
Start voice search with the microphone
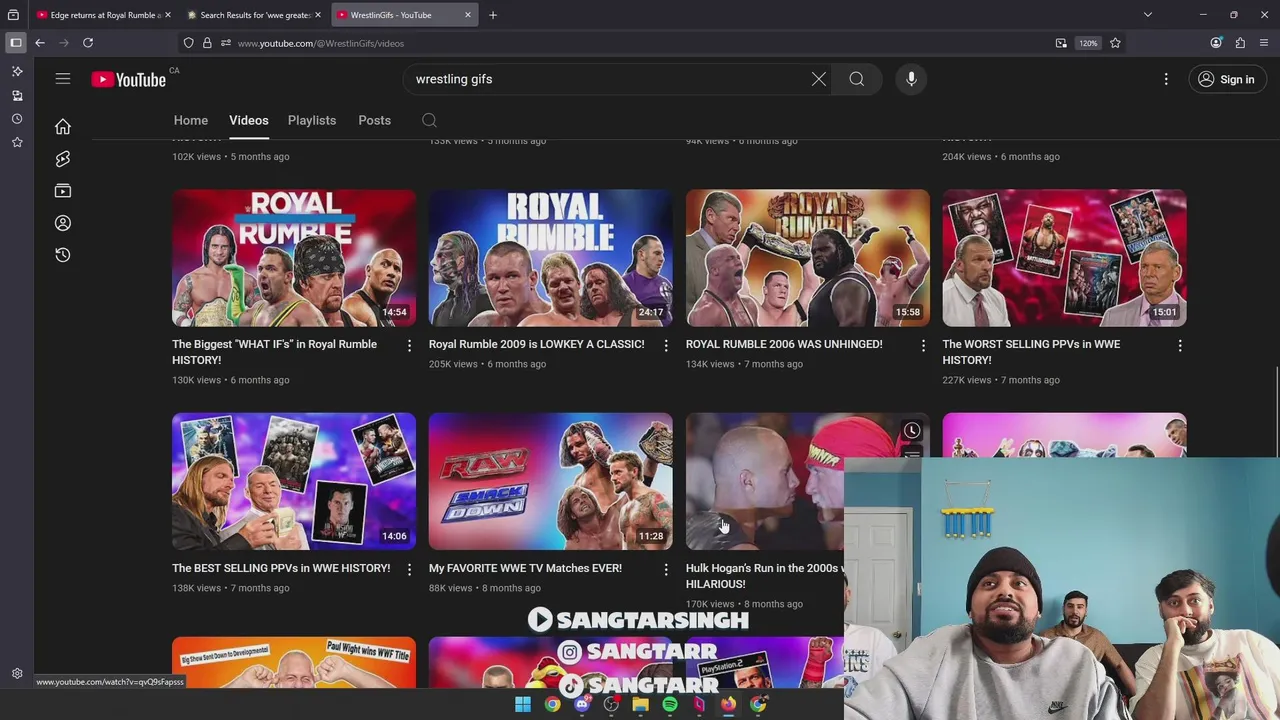coord(911,79)
